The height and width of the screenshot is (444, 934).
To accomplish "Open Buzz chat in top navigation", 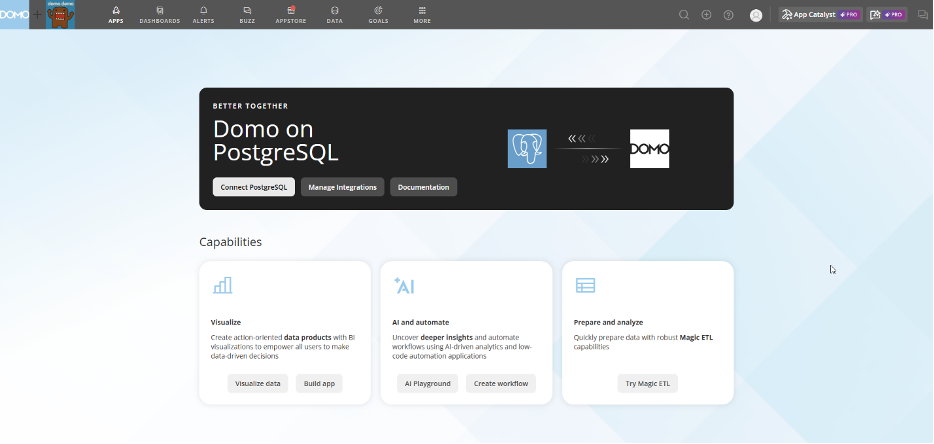I will point(247,15).
